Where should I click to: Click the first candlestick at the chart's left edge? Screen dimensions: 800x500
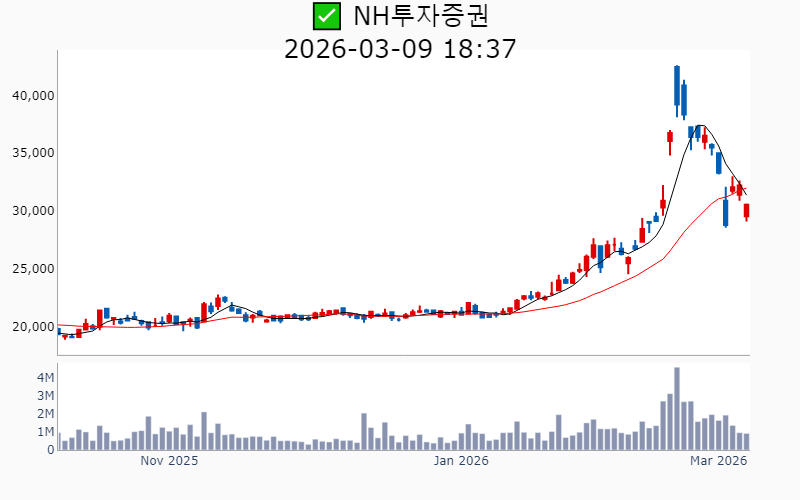tap(59, 332)
